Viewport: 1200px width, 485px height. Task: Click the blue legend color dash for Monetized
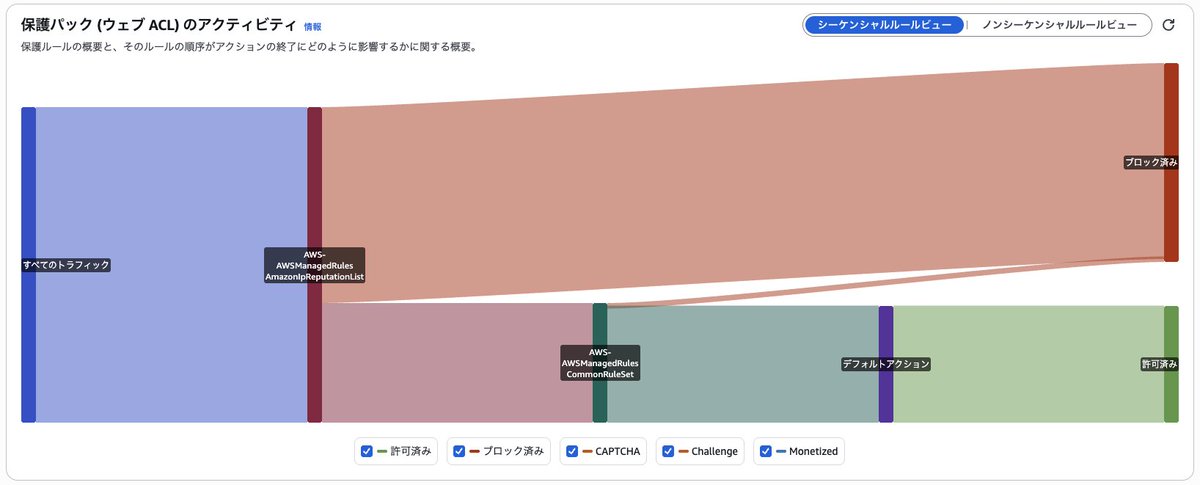(781, 451)
